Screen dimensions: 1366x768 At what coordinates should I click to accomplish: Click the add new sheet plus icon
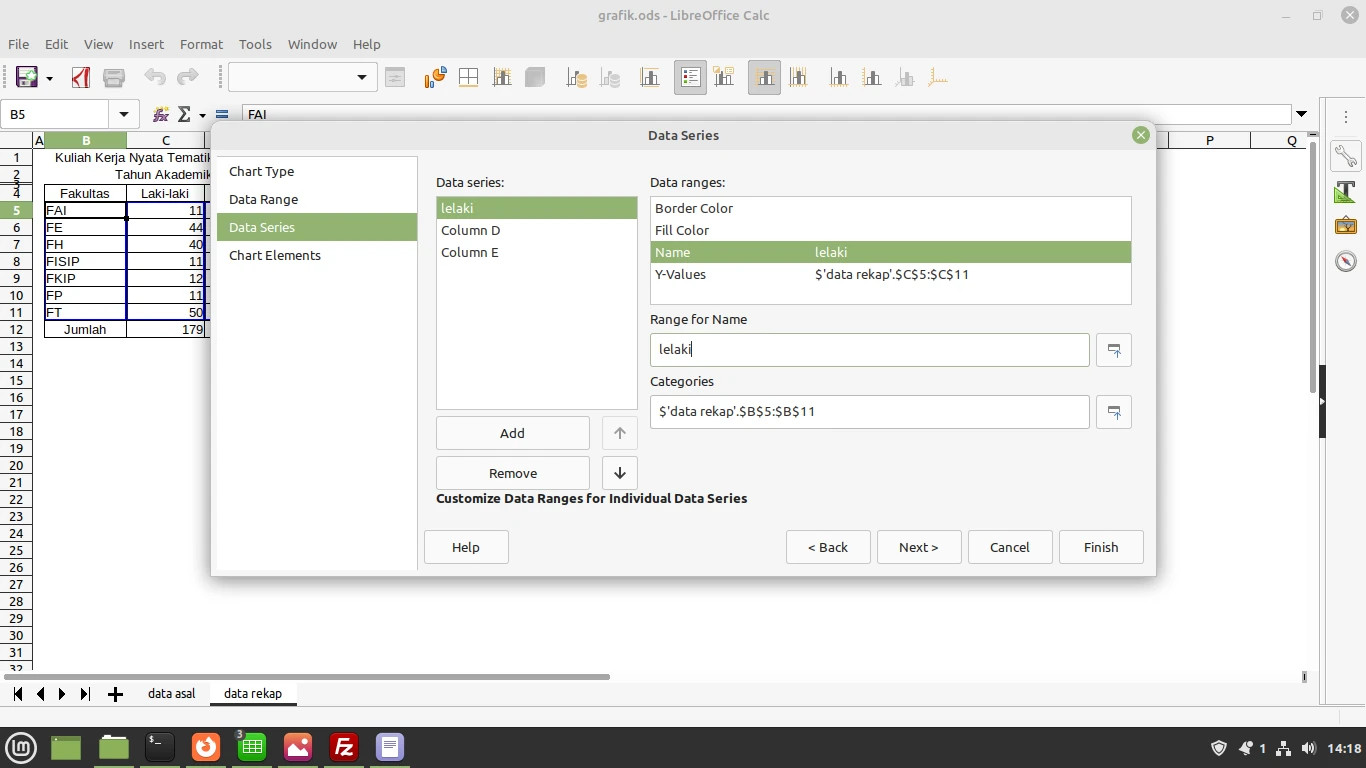[115, 694]
